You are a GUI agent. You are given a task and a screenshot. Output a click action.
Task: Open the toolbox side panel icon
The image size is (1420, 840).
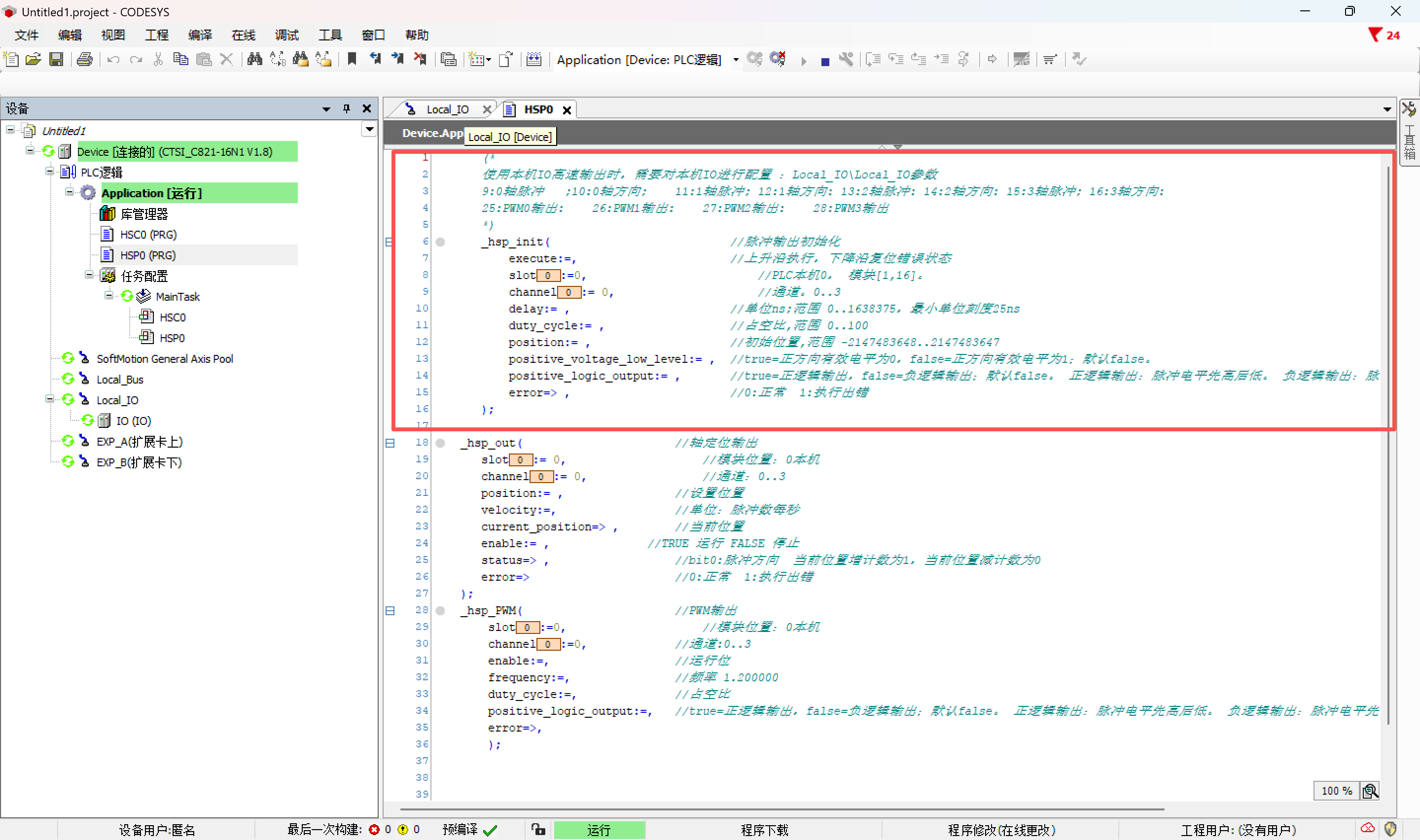(x=1409, y=108)
